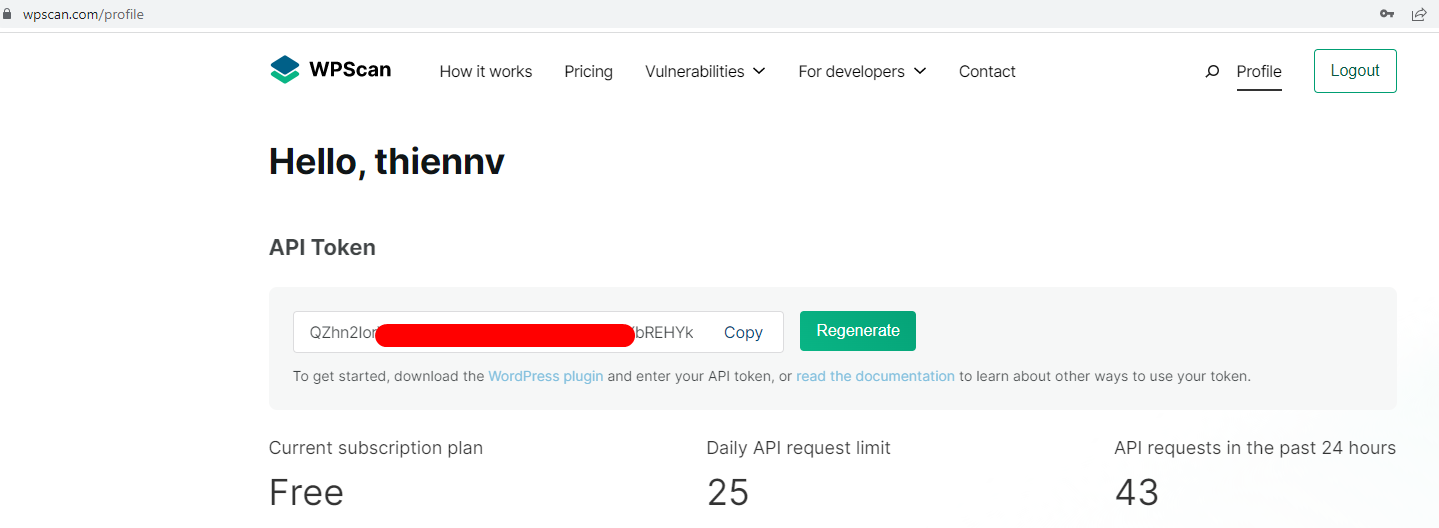Click the daily limit value 25
Viewport: 1439px width, 528px height.
728,493
